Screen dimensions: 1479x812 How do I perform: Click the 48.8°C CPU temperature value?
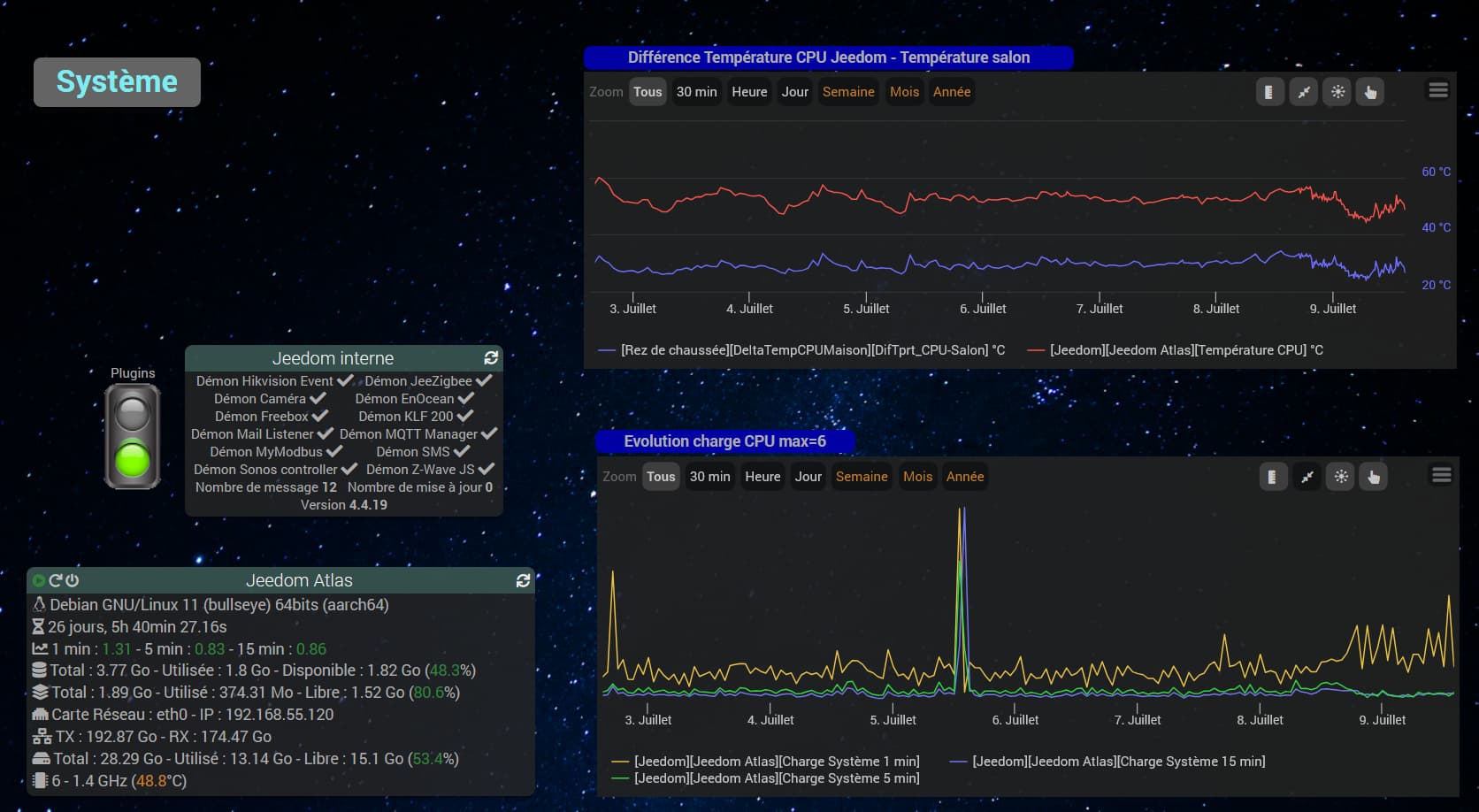click(x=159, y=781)
